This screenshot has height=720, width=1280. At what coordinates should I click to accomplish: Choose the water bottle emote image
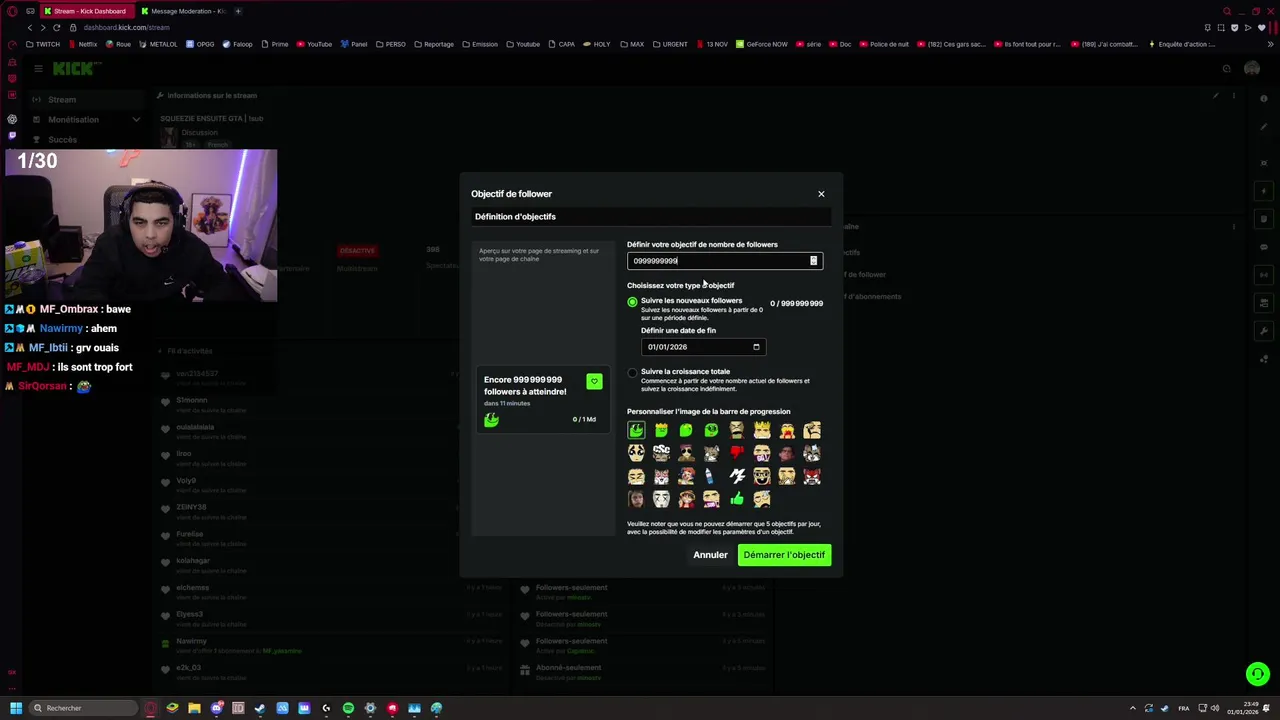(x=711, y=476)
